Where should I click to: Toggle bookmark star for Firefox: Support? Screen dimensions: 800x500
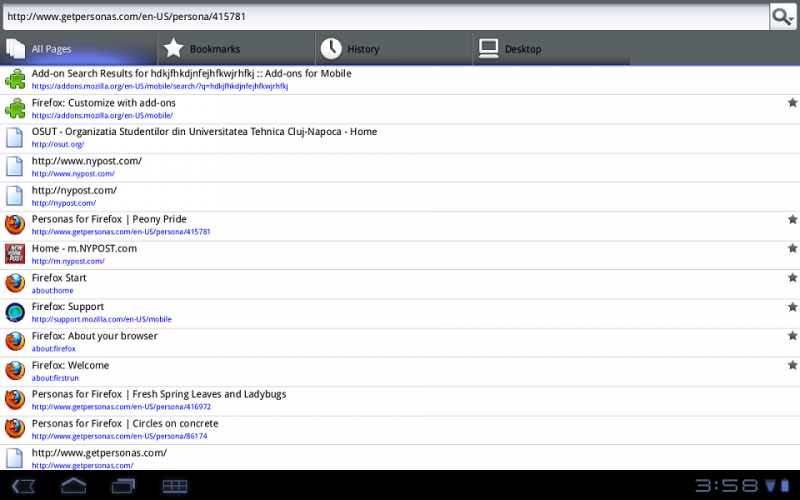792,307
